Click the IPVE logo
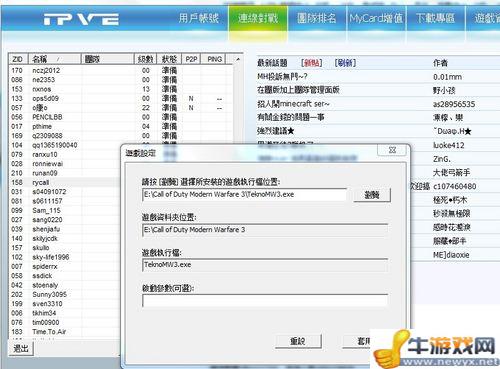The height and width of the screenshot is (369, 500). tap(81, 19)
